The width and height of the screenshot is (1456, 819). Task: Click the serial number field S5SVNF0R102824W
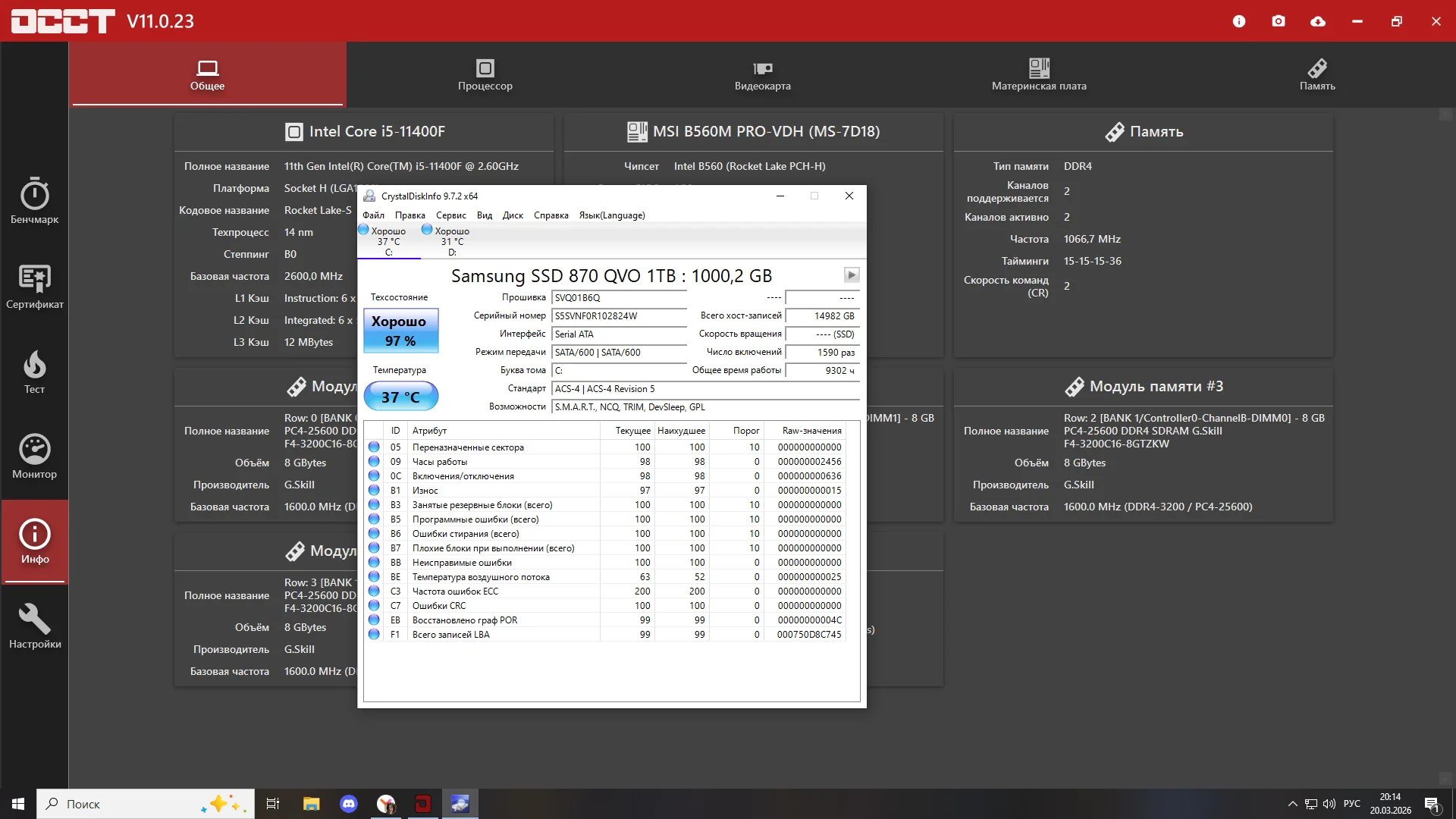tap(619, 316)
